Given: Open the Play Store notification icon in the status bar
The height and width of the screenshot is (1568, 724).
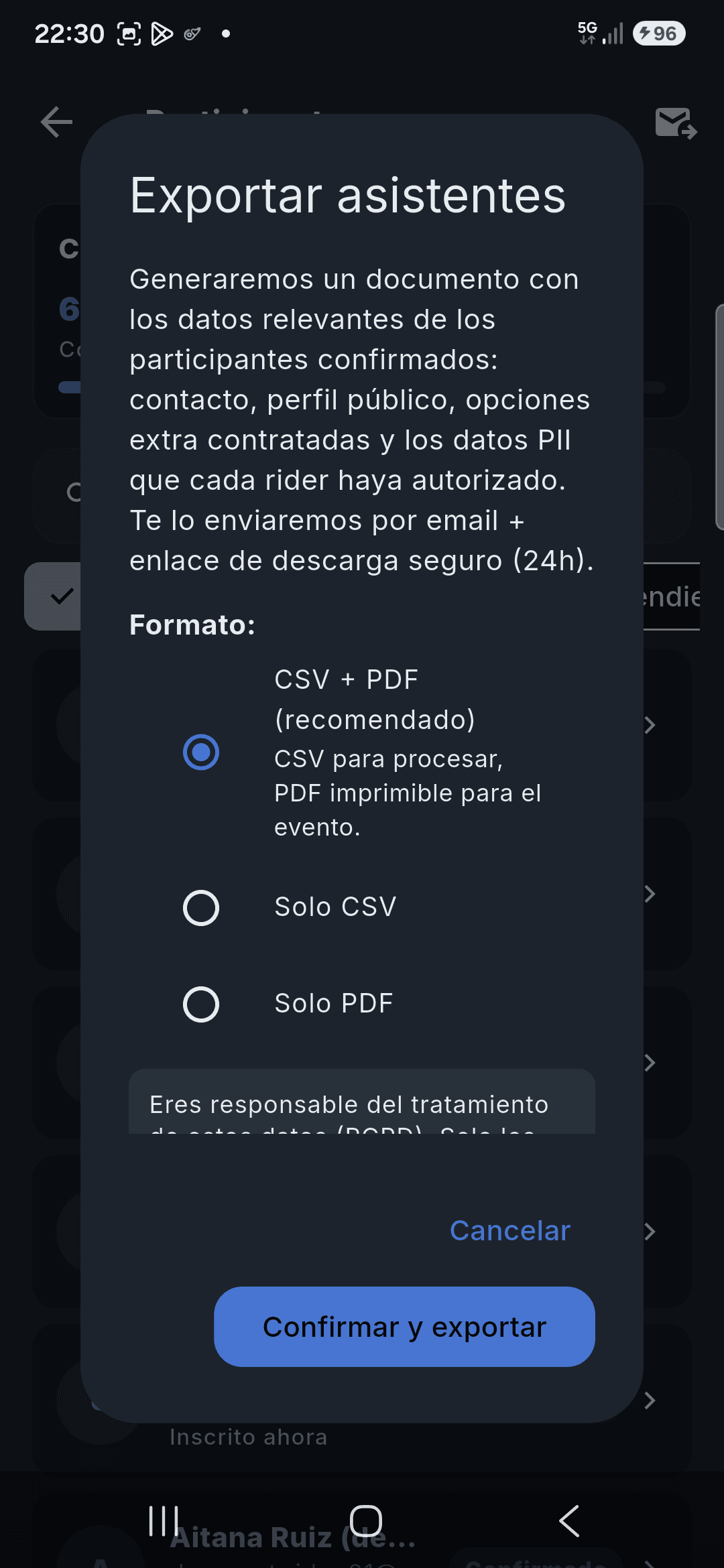Looking at the screenshot, I should point(162,34).
